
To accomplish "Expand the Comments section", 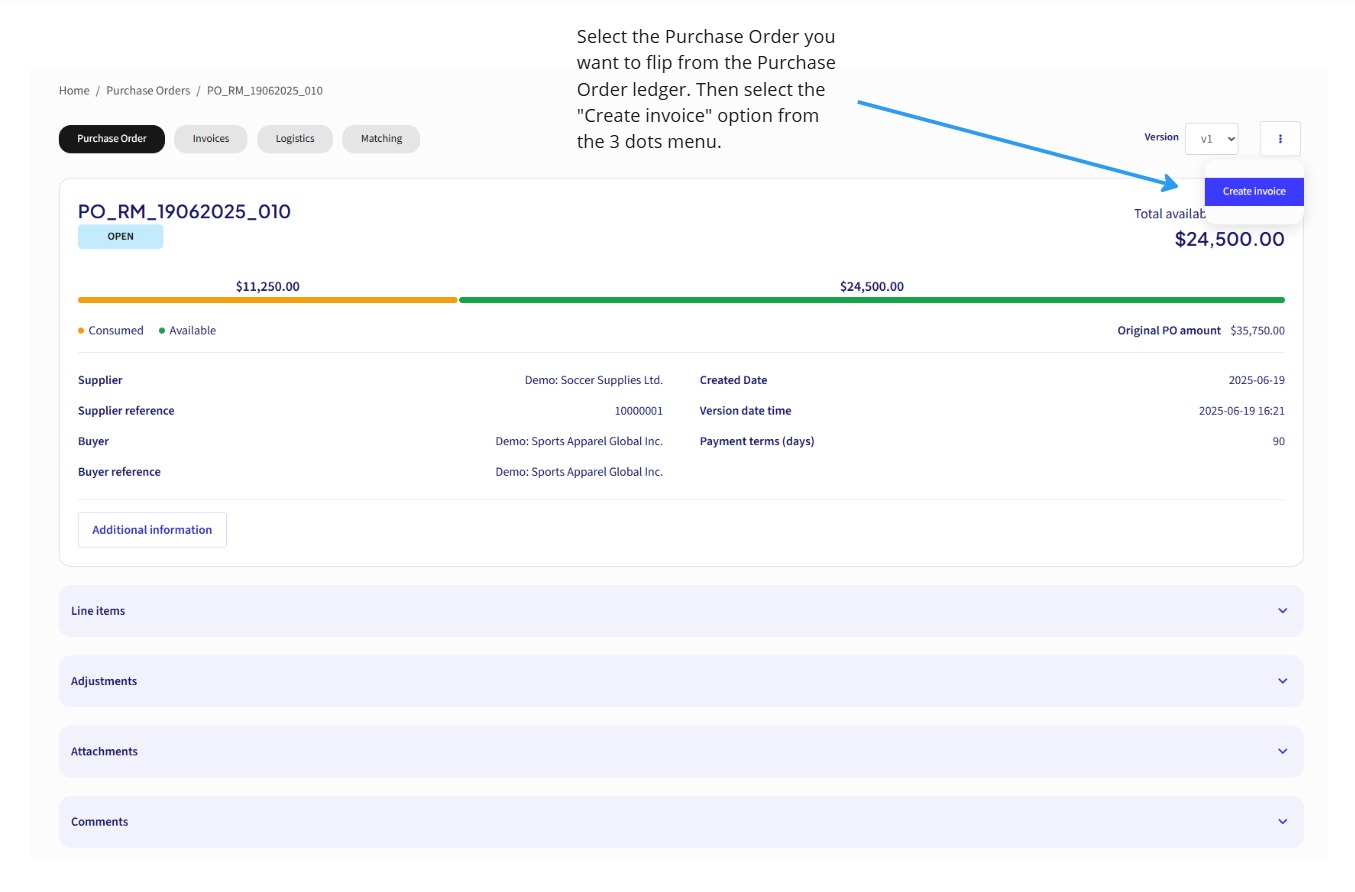I will tap(1281, 821).
